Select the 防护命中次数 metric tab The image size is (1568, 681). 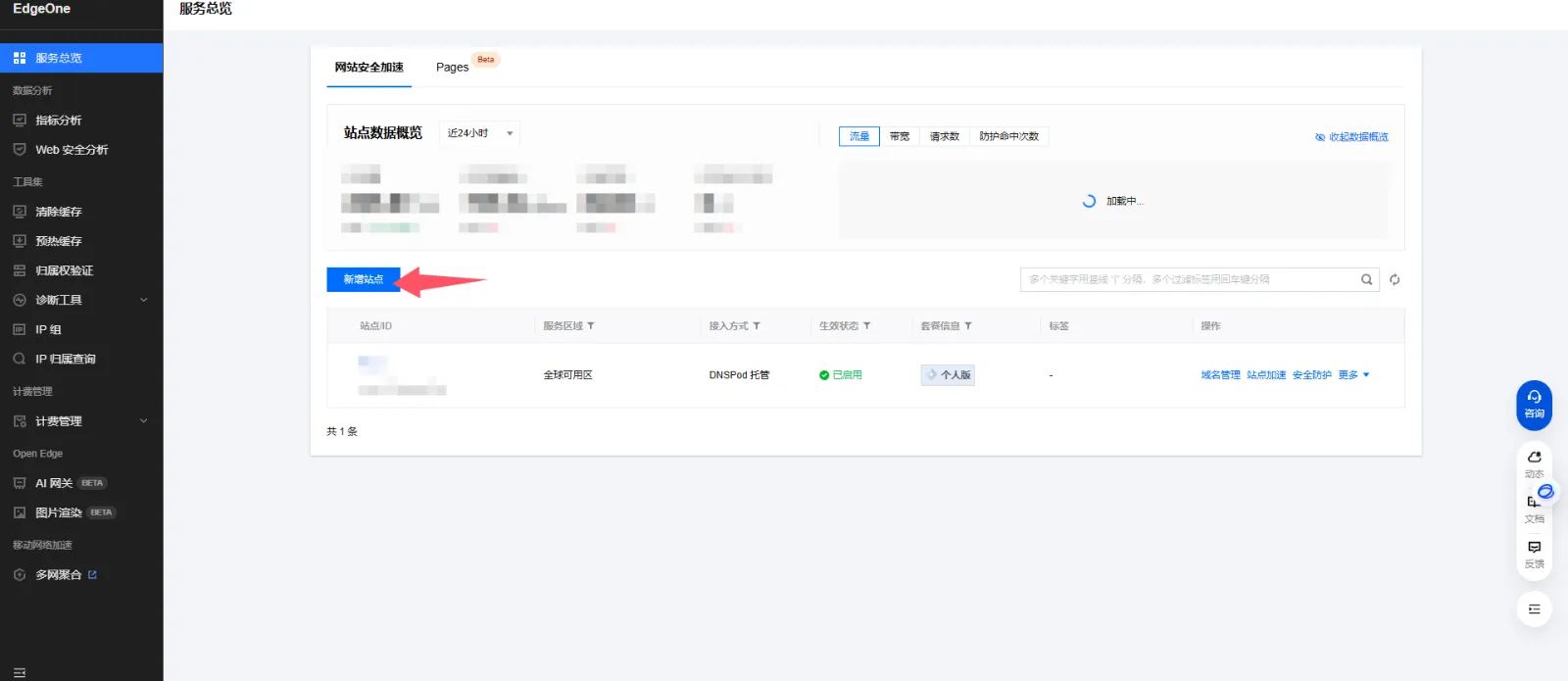point(1009,136)
